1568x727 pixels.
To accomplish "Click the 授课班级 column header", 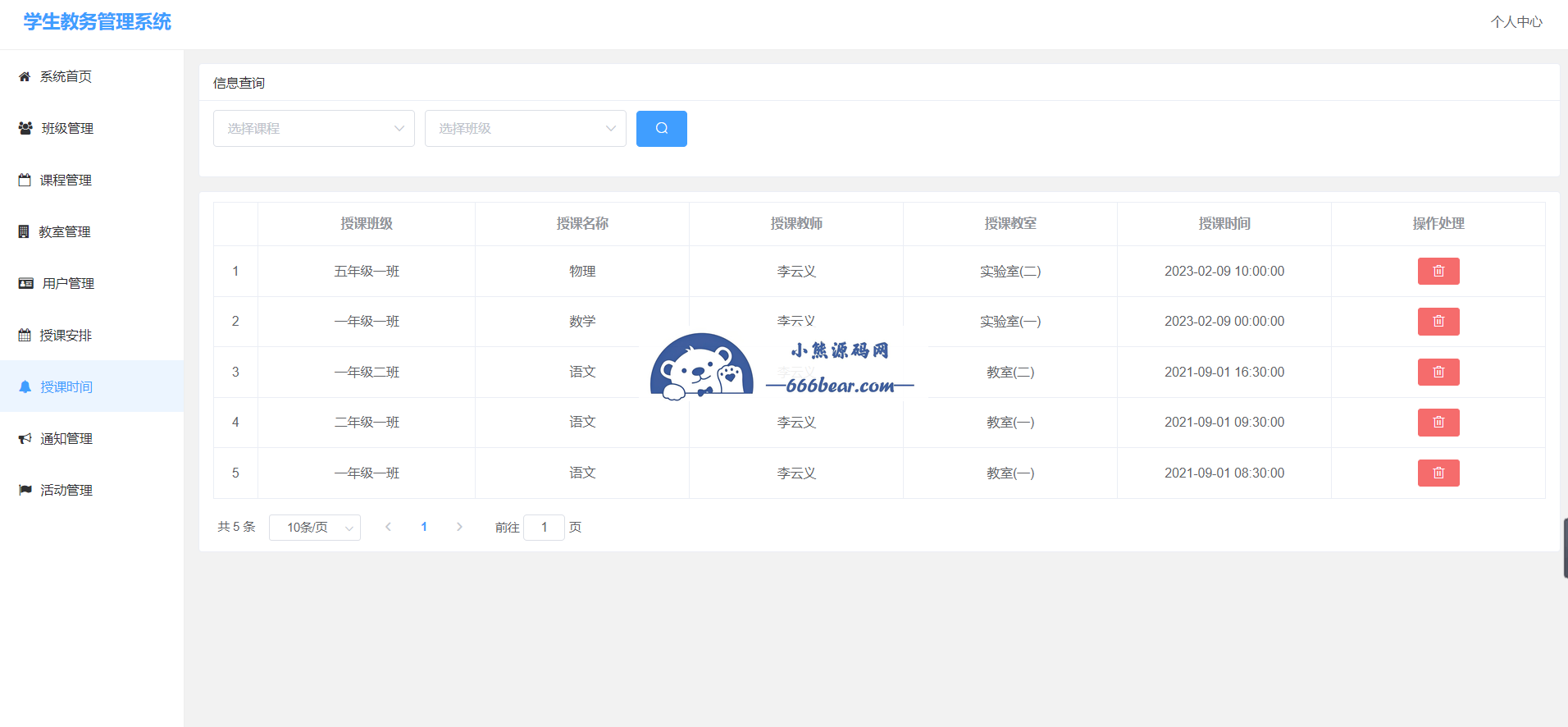I will 367,223.
